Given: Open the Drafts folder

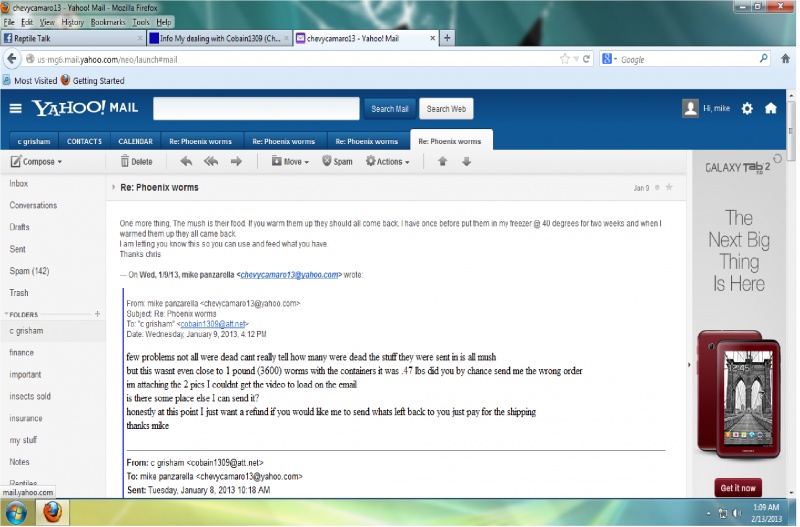Looking at the screenshot, I should pos(19,227).
